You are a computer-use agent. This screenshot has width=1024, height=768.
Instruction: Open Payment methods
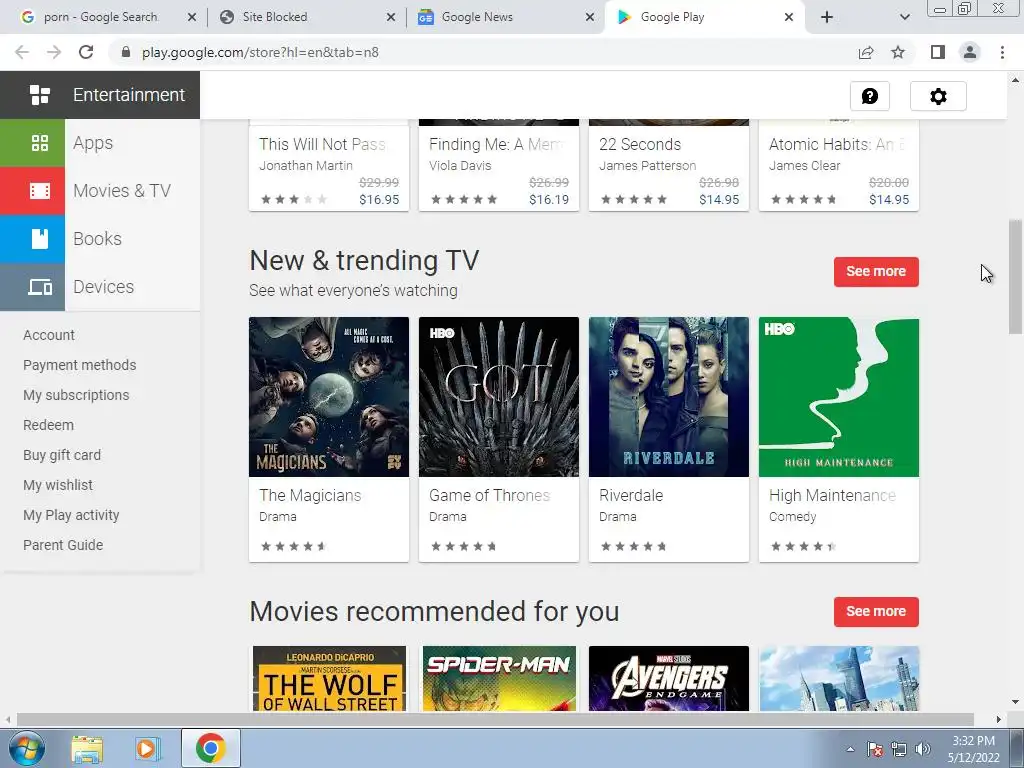click(x=80, y=365)
